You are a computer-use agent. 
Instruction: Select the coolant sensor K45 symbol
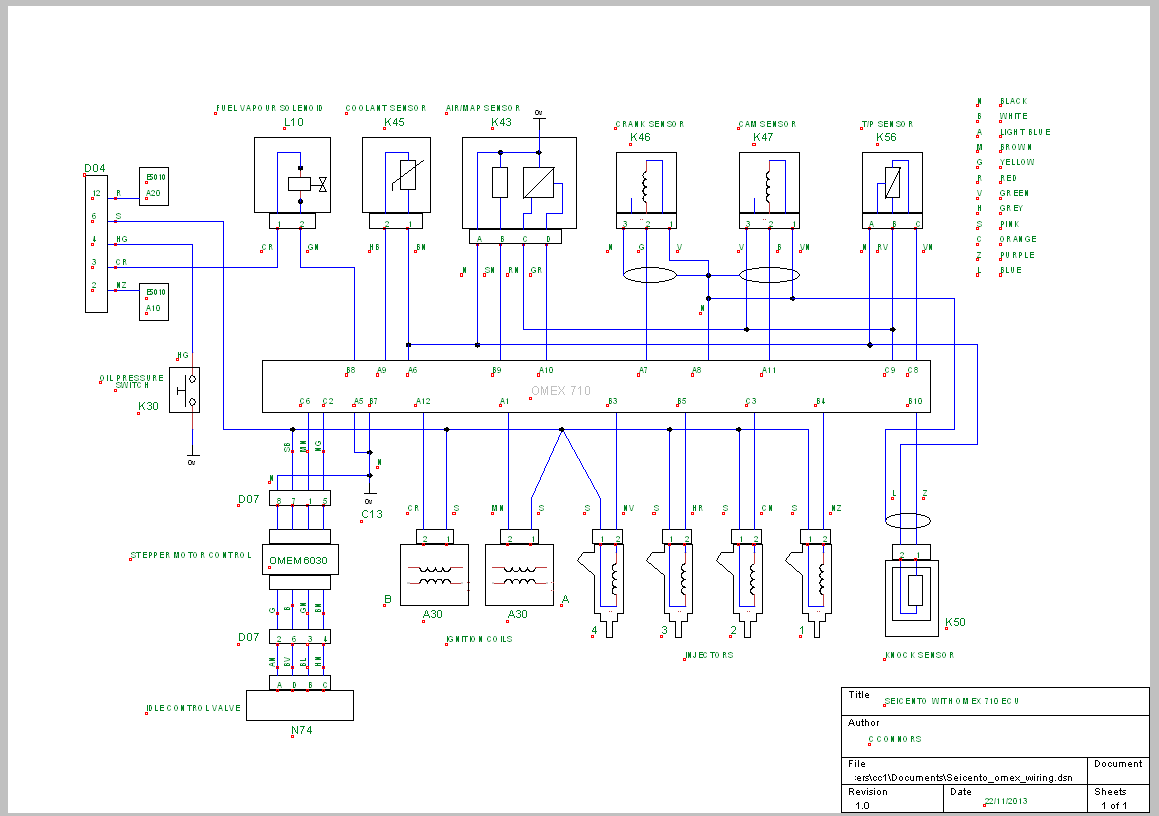396,175
